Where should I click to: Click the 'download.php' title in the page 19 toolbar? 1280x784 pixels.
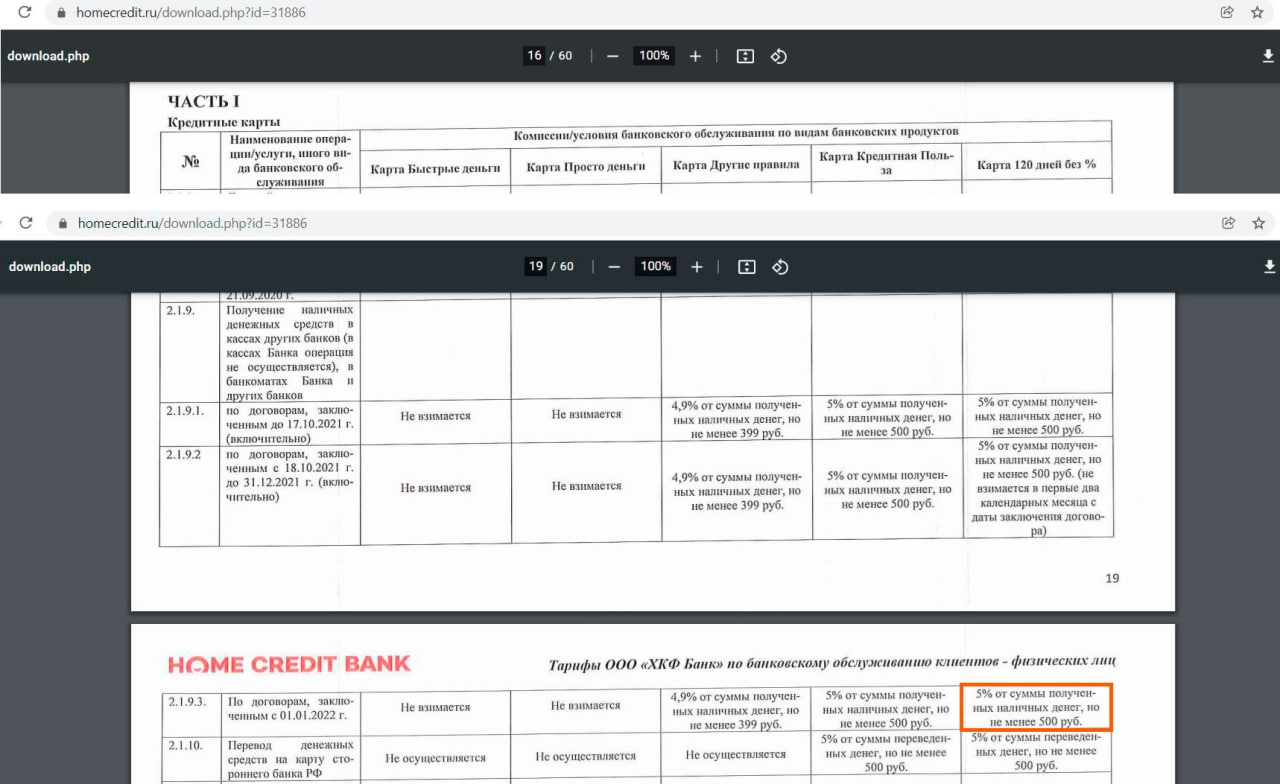[x=50, y=267]
